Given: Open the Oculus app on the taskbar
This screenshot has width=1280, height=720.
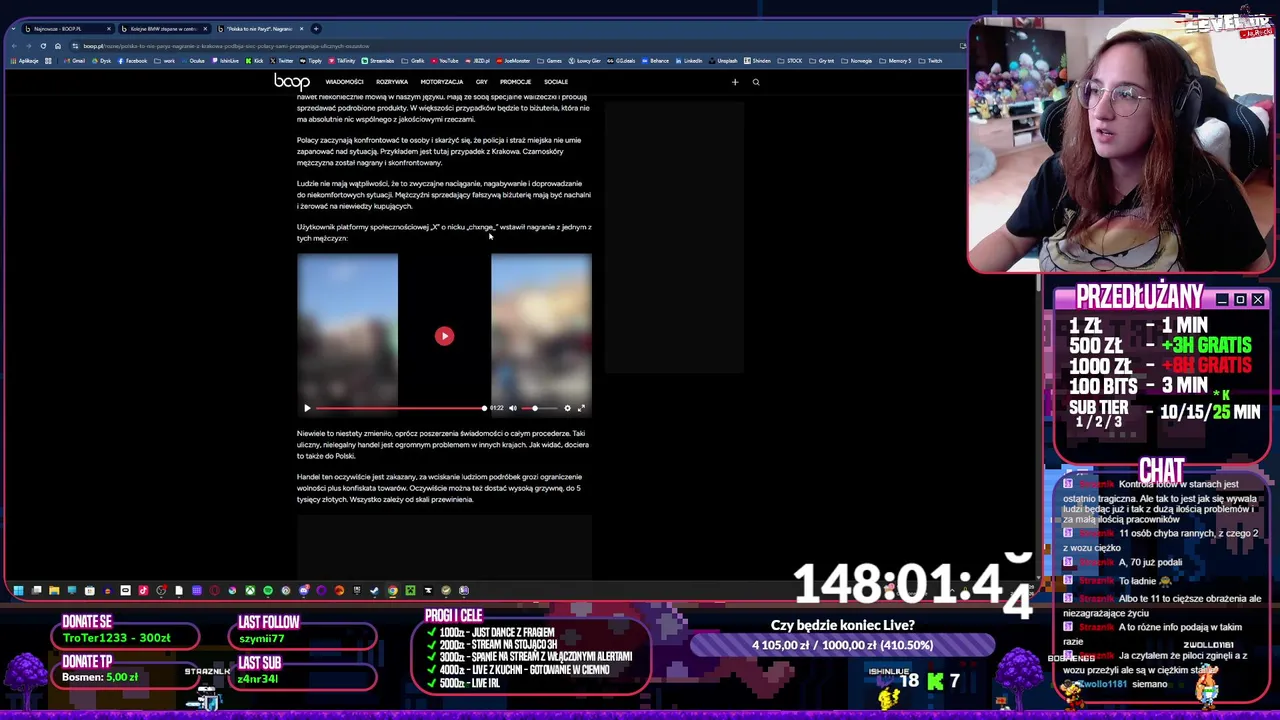Looking at the screenshot, I should [x=126, y=591].
